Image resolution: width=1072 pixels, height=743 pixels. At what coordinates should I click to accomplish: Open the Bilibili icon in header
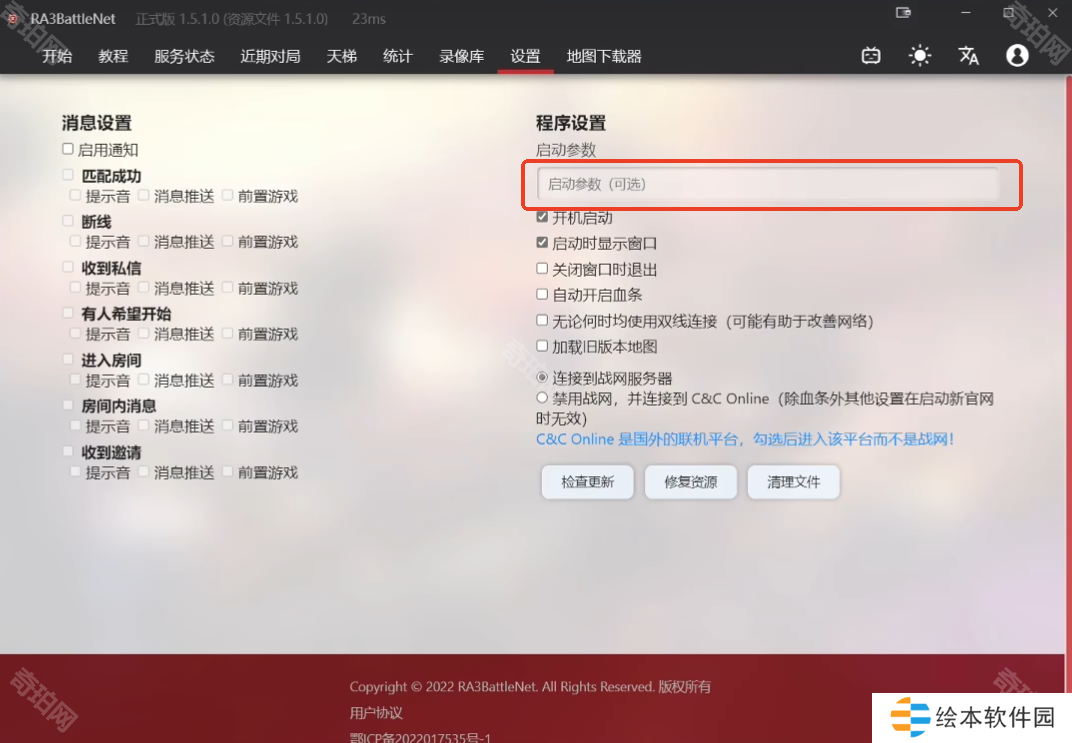(x=871, y=56)
